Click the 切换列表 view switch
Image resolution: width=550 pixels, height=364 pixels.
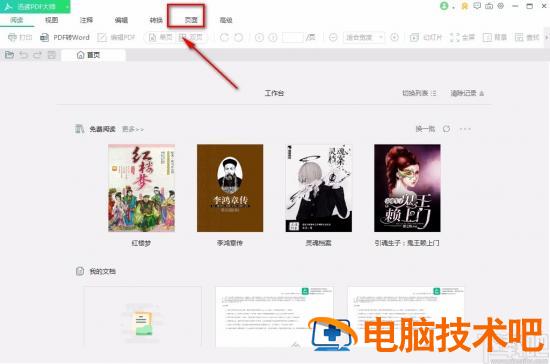pos(419,93)
